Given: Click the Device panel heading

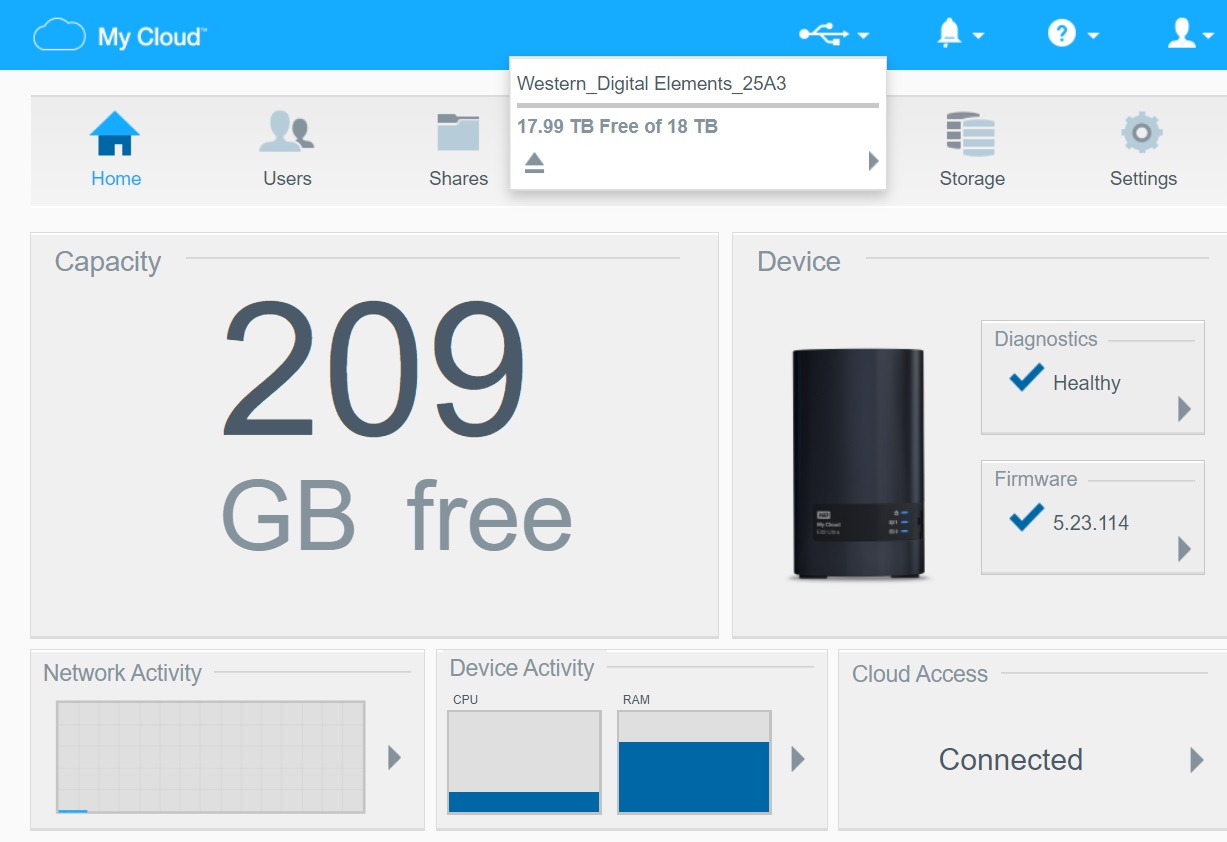Looking at the screenshot, I should click(x=799, y=262).
